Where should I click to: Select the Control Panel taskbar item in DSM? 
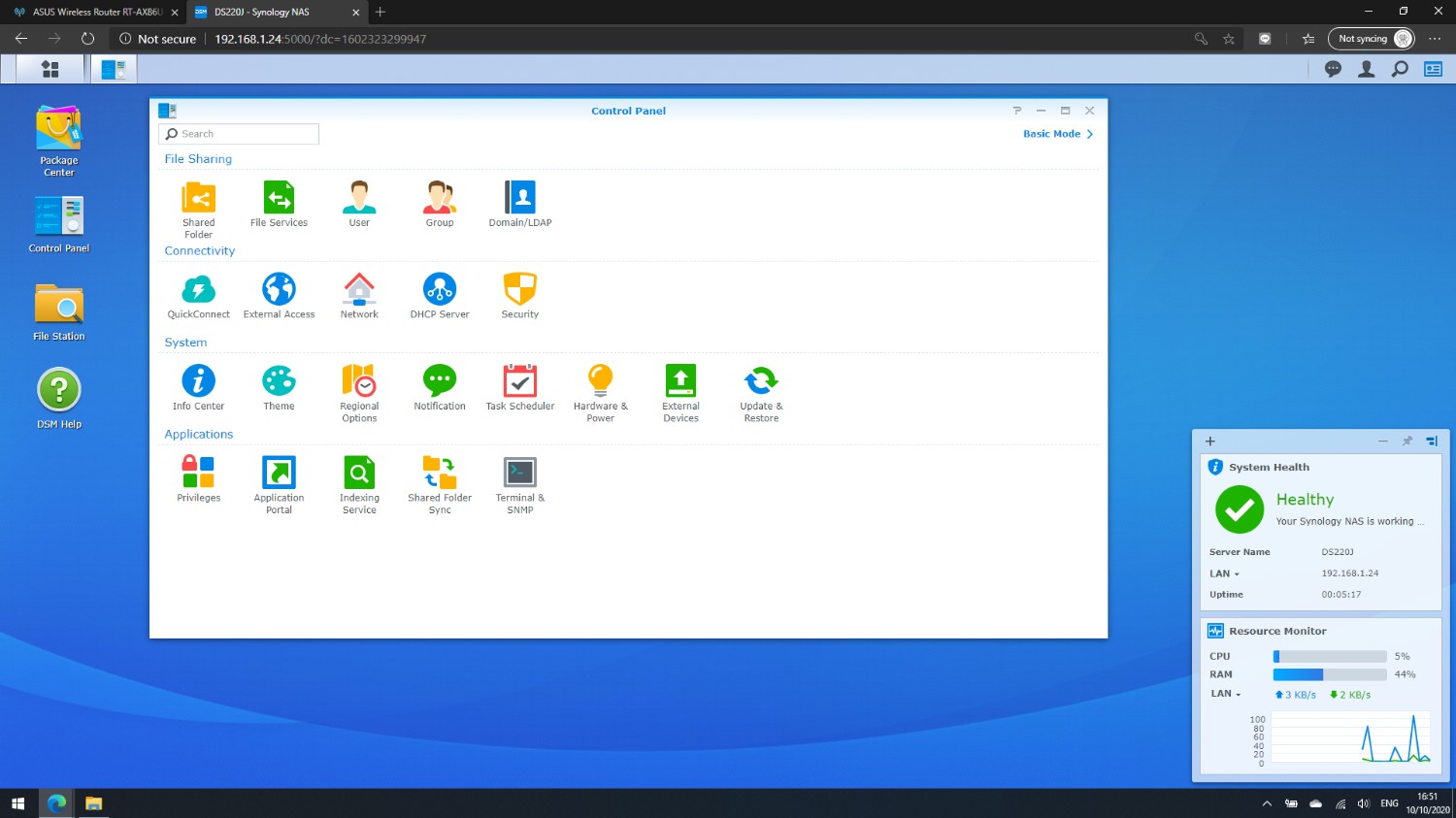pyautogui.click(x=114, y=69)
